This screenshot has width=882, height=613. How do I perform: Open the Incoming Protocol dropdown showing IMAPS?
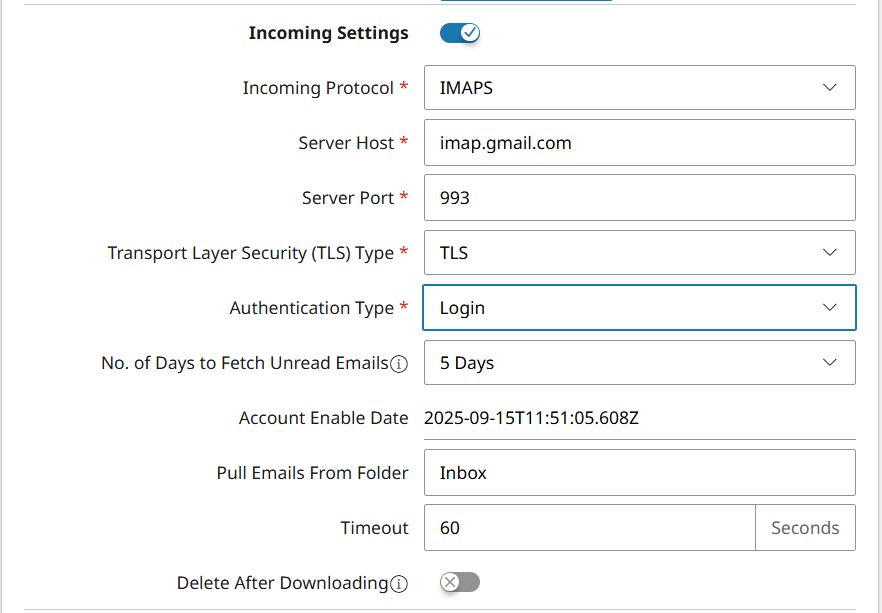tap(640, 88)
